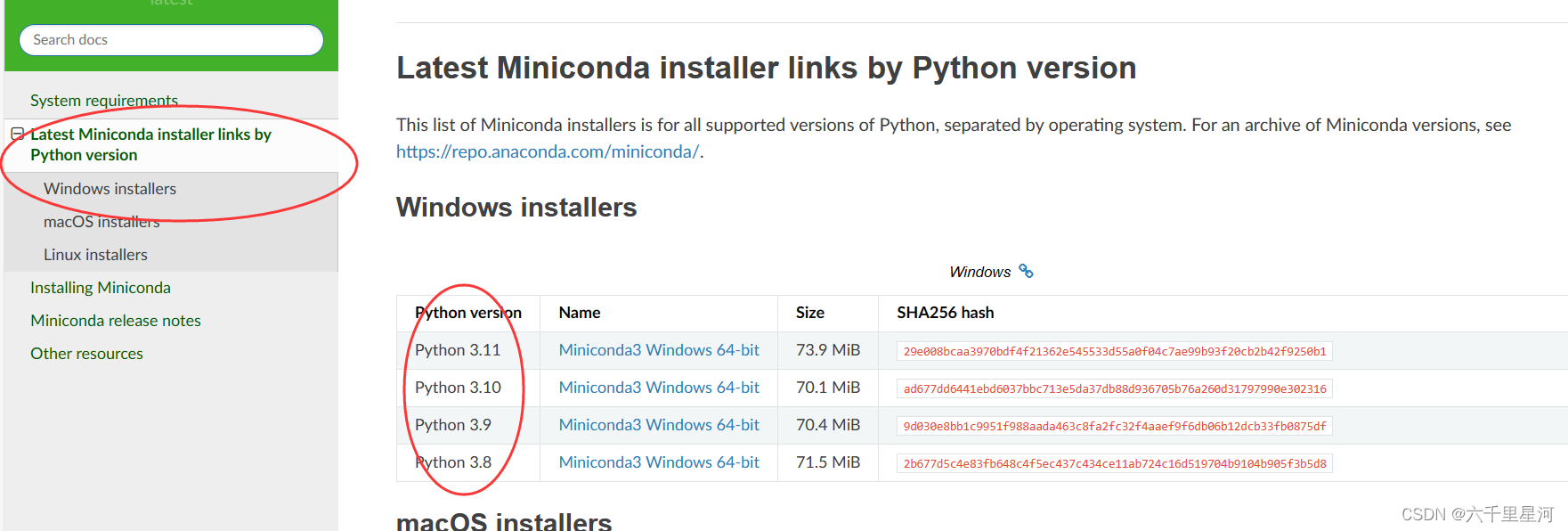1568x531 pixels.
Task: Download Miniconda3 Windows 64-bit for Python 3.8
Action: (x=659, y=462)
